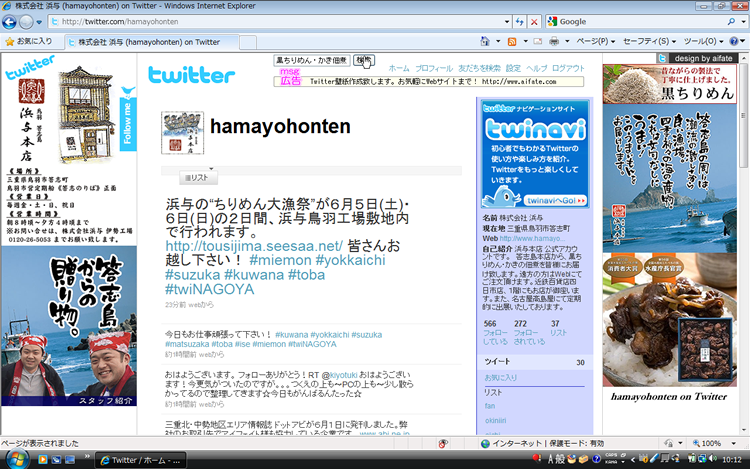Open the ホーム navigation link
Viewport: 750px width, 469px height.
point(398,68)
